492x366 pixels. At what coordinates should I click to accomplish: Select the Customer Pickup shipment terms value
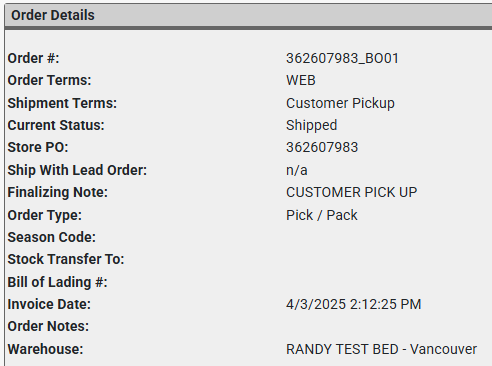340,103
